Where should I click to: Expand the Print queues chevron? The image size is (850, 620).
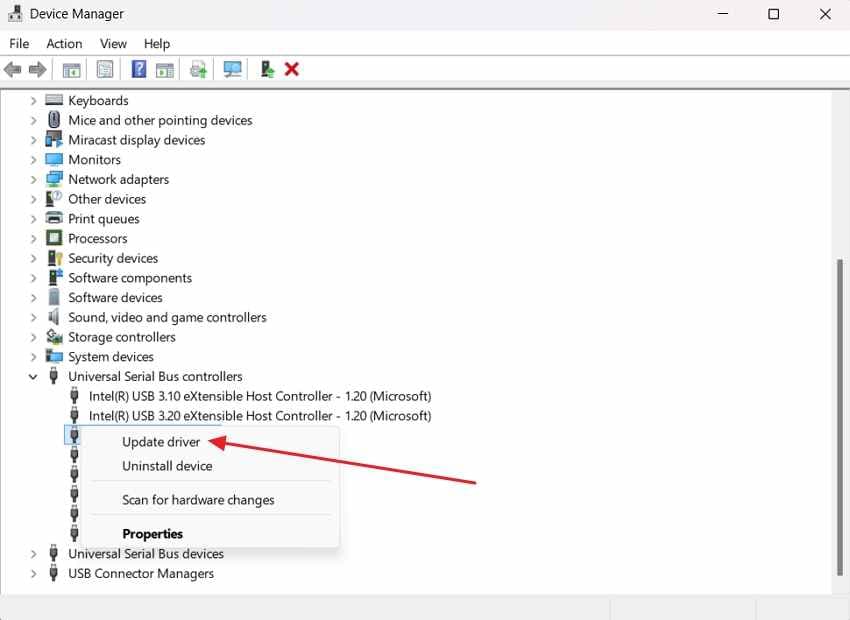click(x=34, y=219)
